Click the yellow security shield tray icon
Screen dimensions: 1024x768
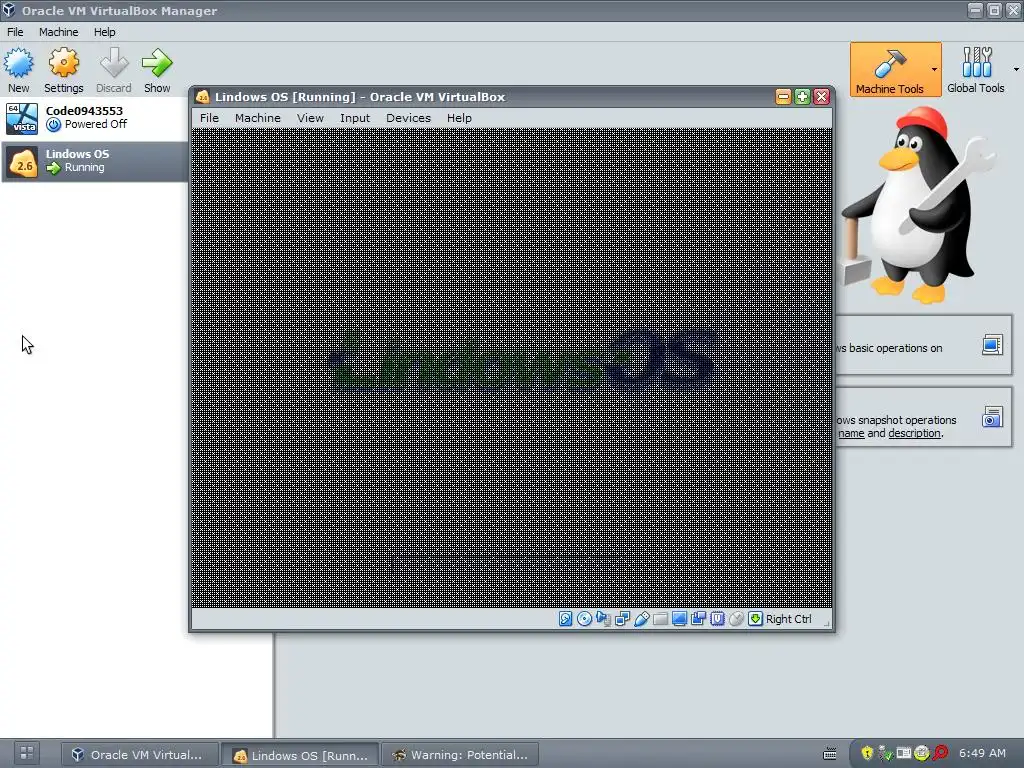867,753
